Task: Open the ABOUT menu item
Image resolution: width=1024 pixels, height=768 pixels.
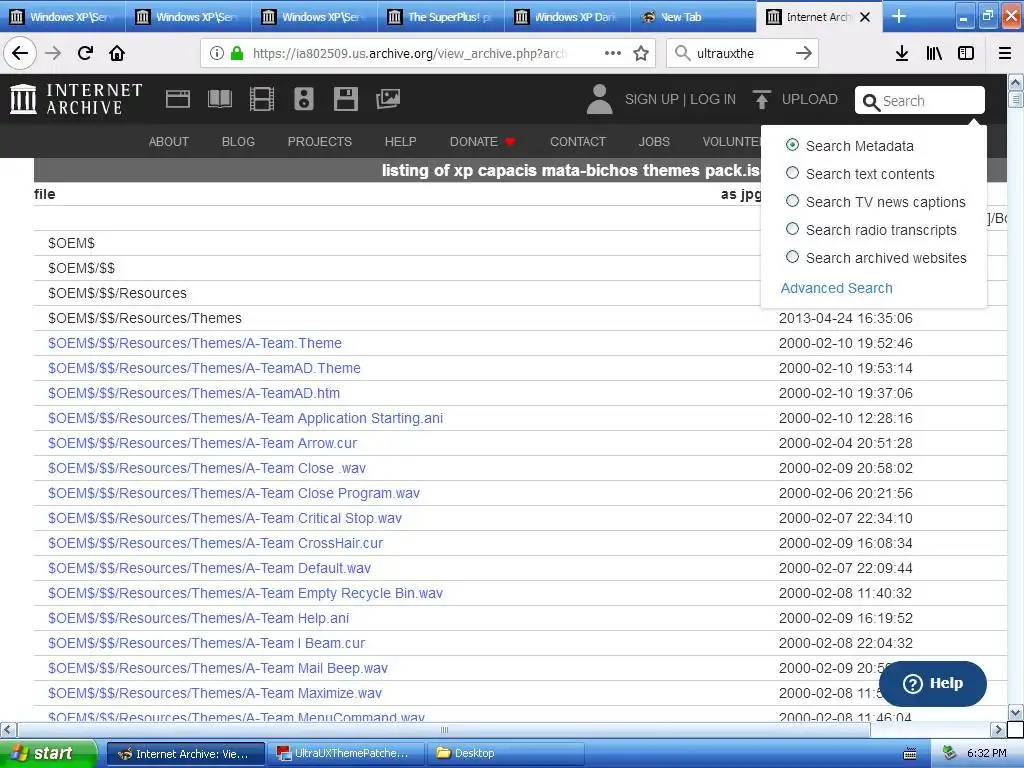Action: click(x=168, y=142)
